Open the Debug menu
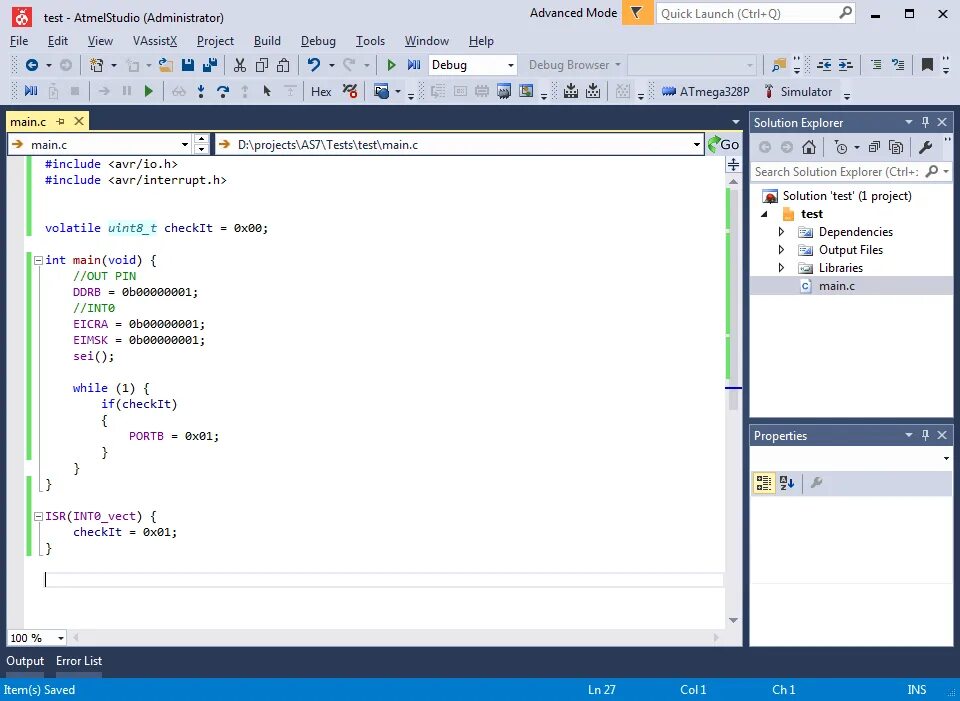Screen dimensions: 960x701 [x=318, y=41]
